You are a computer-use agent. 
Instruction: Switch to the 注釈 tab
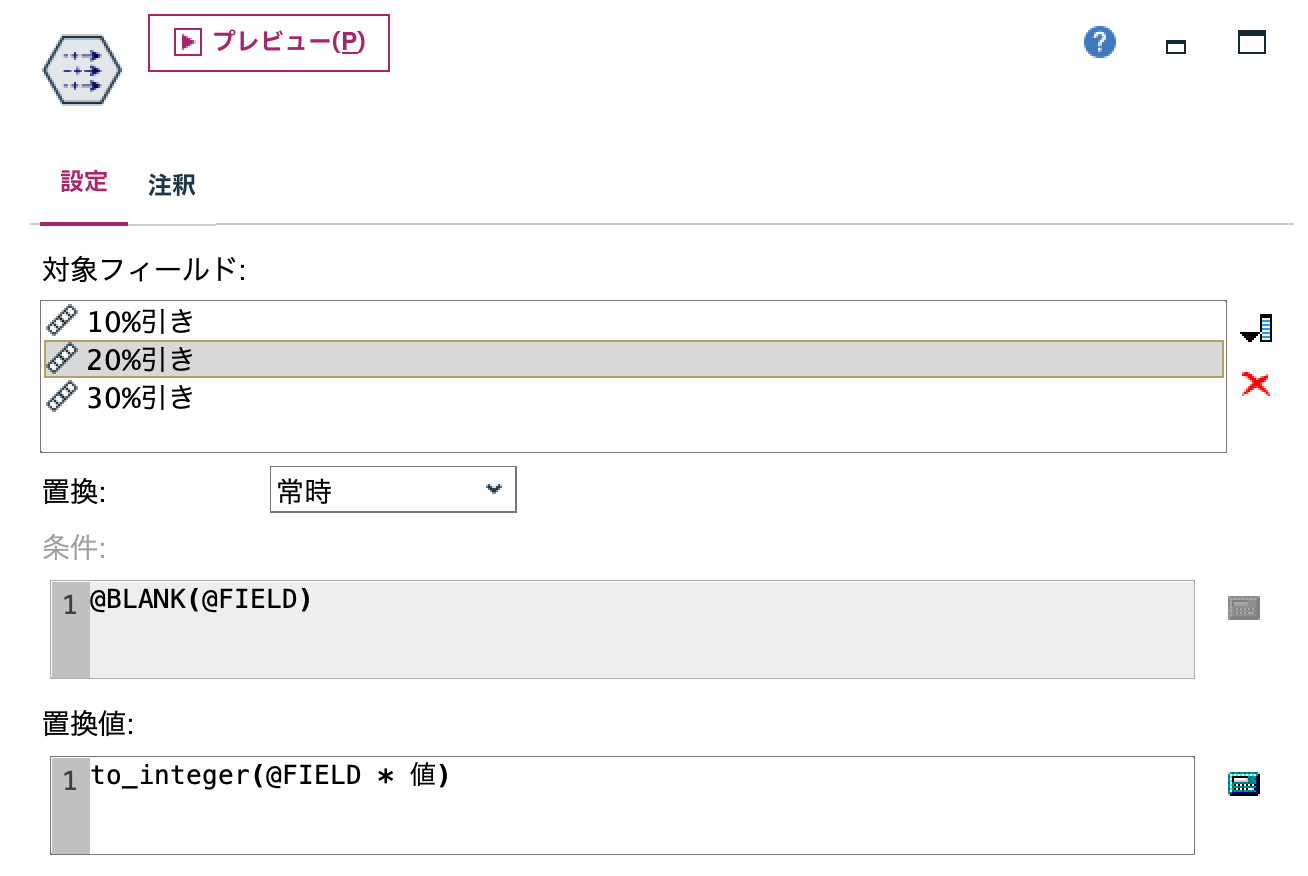[171, 186]
